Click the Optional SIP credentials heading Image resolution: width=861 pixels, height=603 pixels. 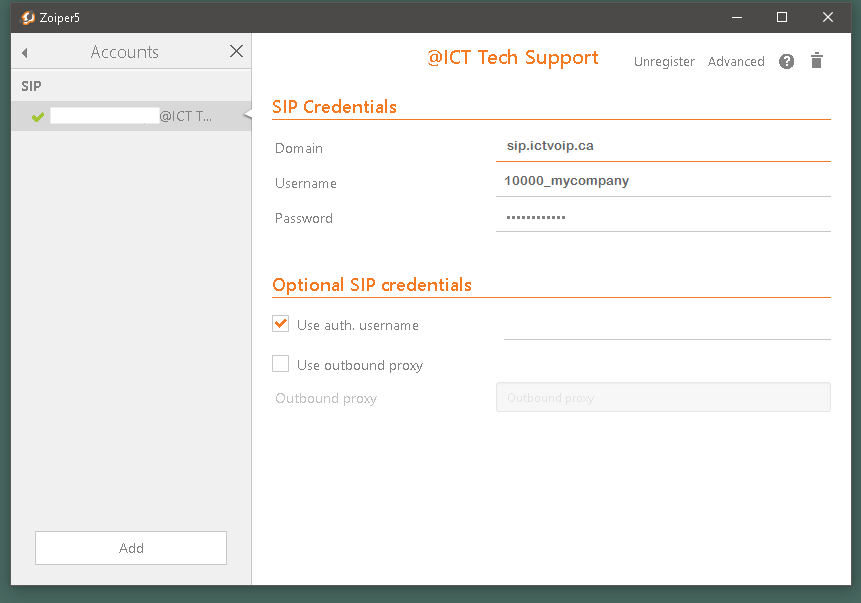click(372, 285)
